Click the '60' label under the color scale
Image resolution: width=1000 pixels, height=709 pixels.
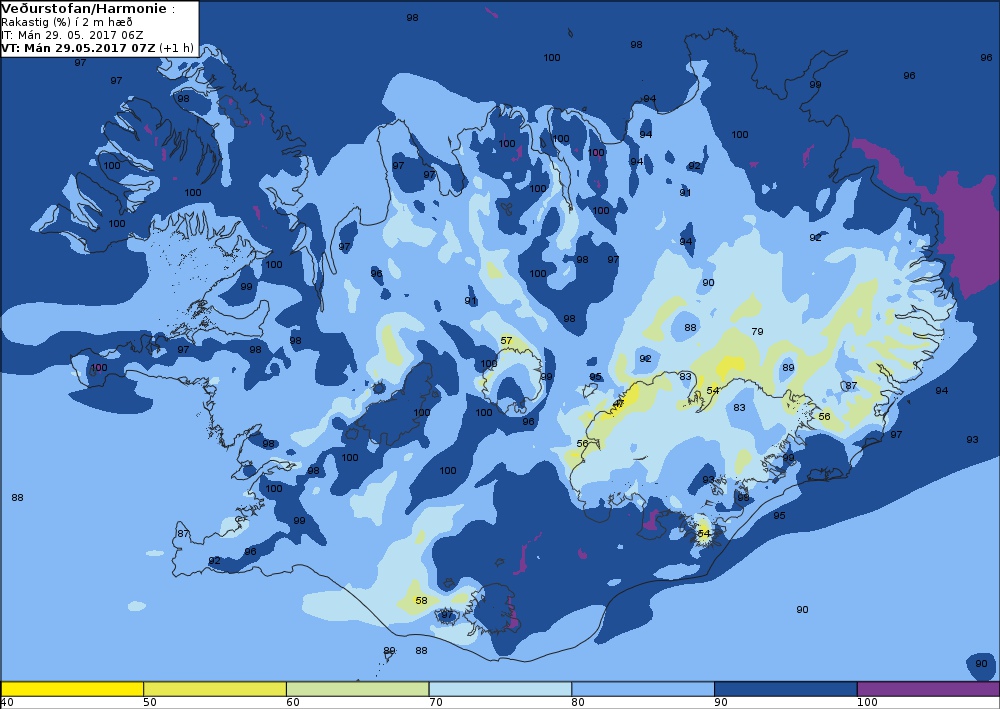293,702
